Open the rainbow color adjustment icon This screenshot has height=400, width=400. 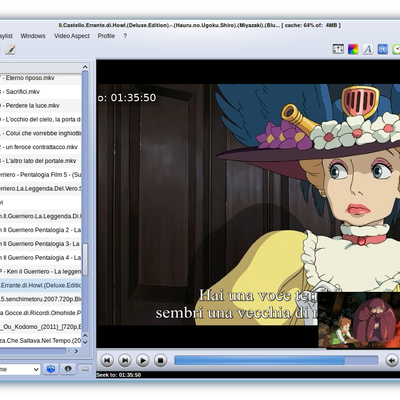click(353, 49)
